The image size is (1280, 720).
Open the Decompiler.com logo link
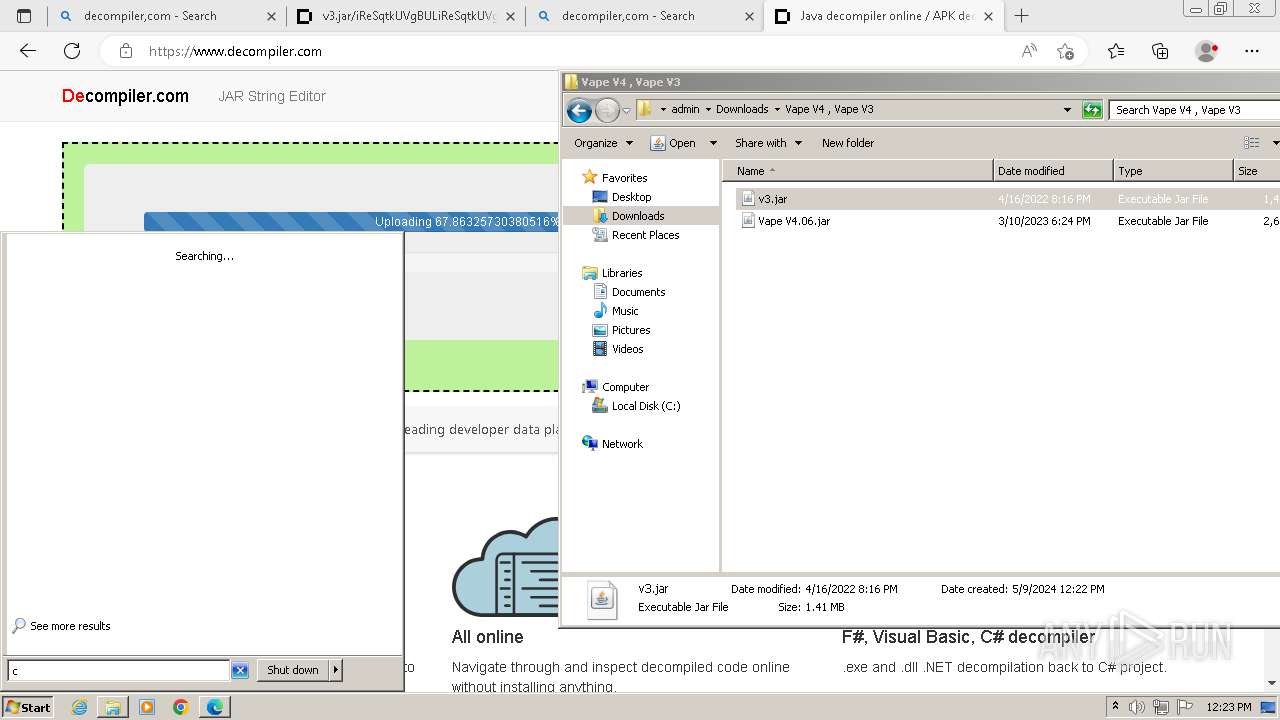point(125,96)
